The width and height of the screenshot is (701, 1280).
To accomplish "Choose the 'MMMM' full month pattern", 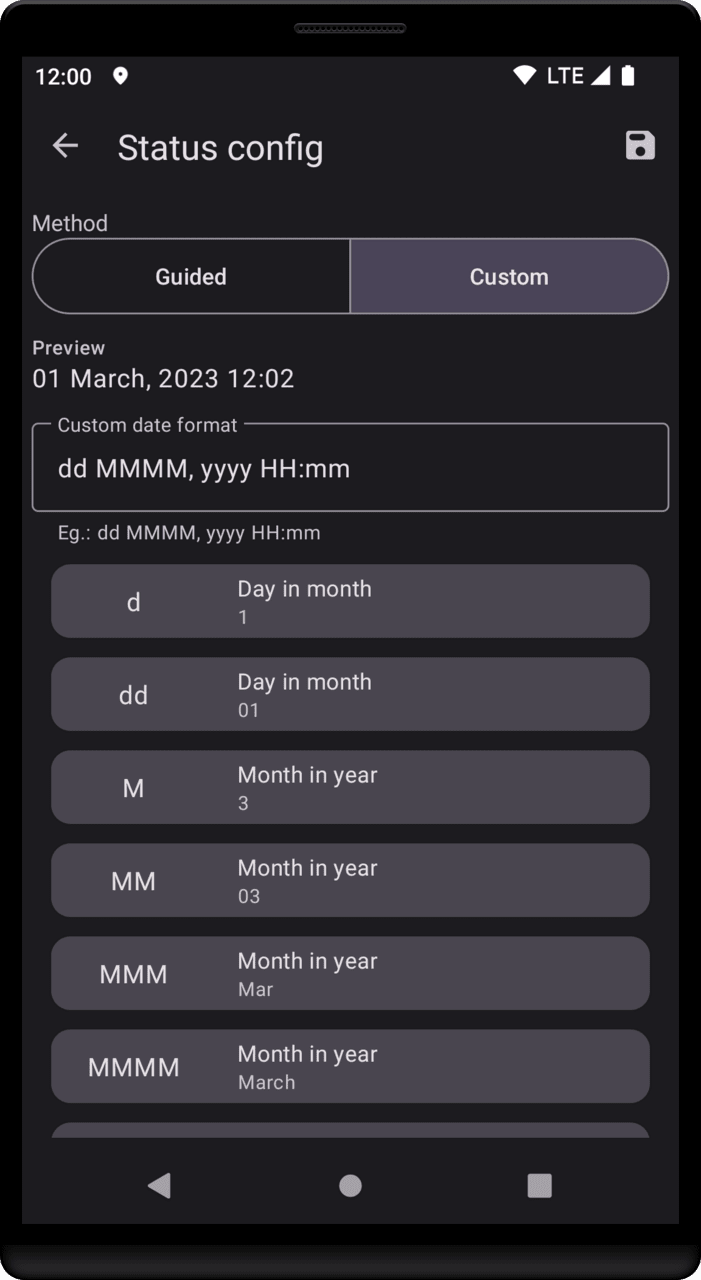I will [350, 1066].
